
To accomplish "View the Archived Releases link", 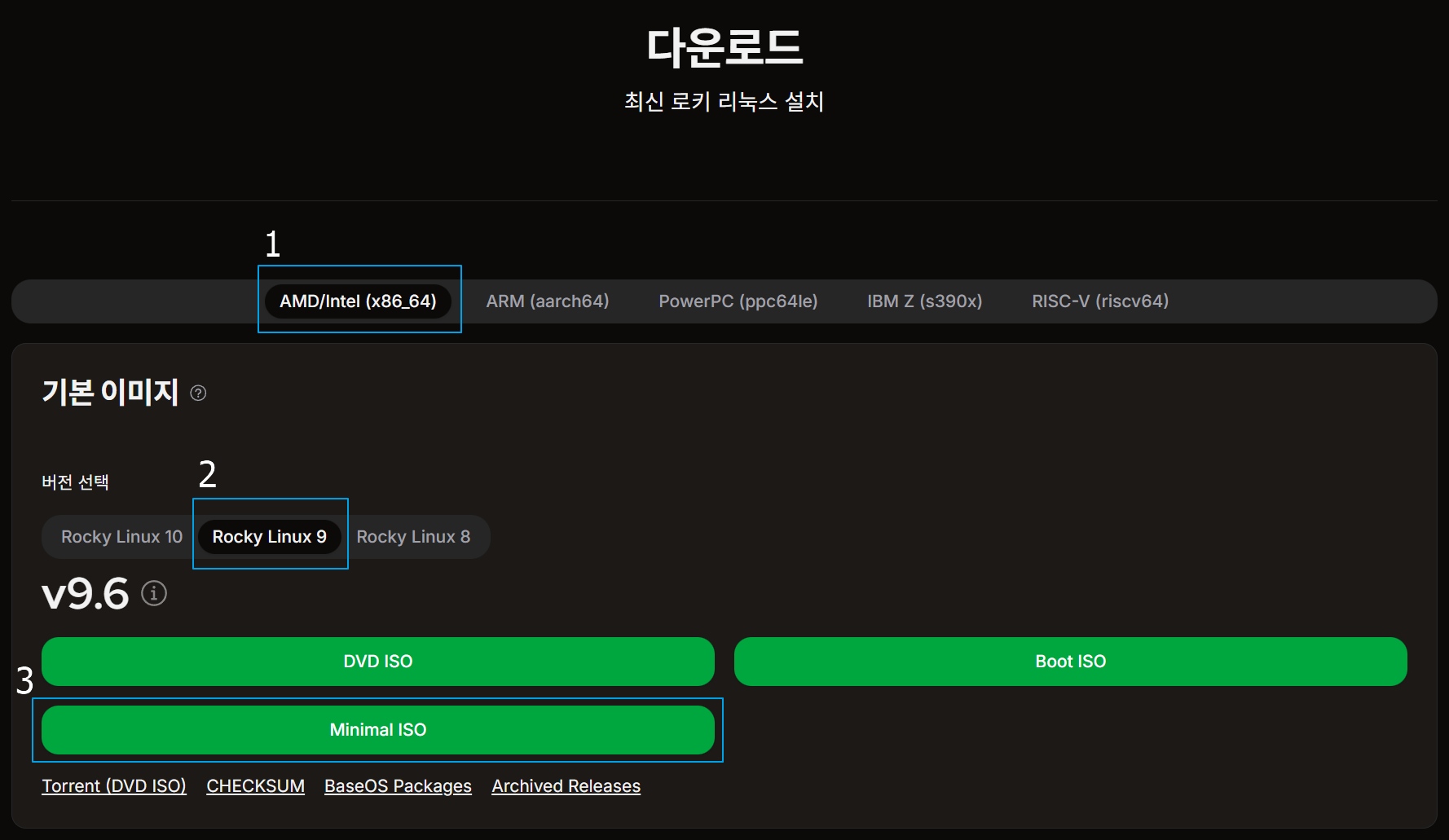I will [566, 786].
